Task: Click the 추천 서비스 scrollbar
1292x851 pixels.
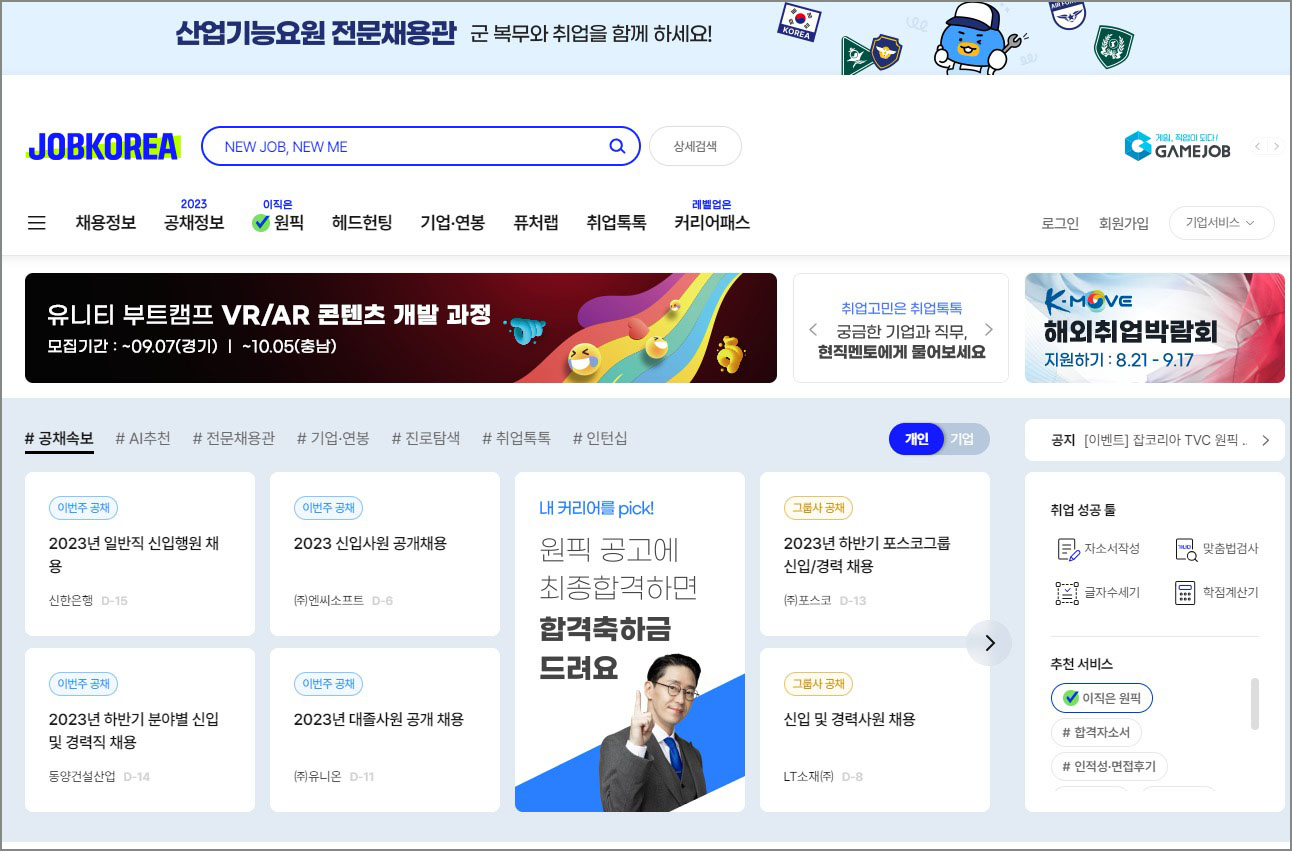Action: (x=1255, y=704)
